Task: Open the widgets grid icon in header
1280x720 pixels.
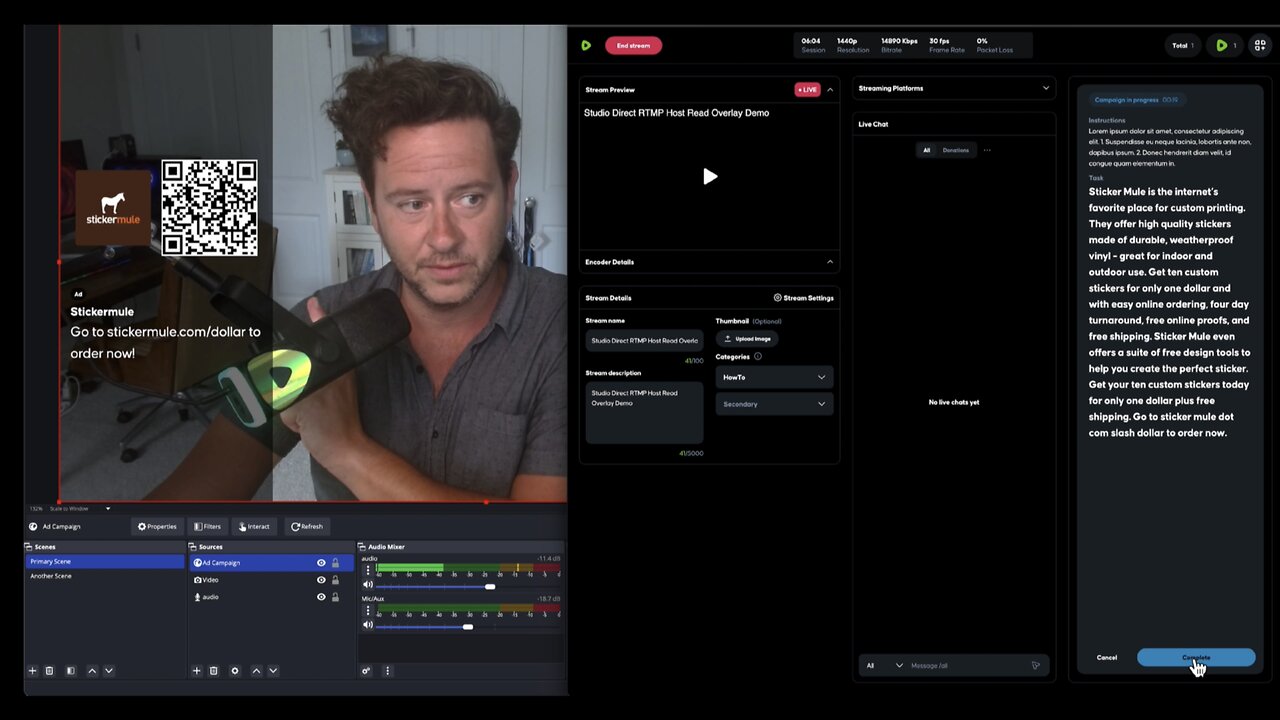Action: click(1260, 45)
